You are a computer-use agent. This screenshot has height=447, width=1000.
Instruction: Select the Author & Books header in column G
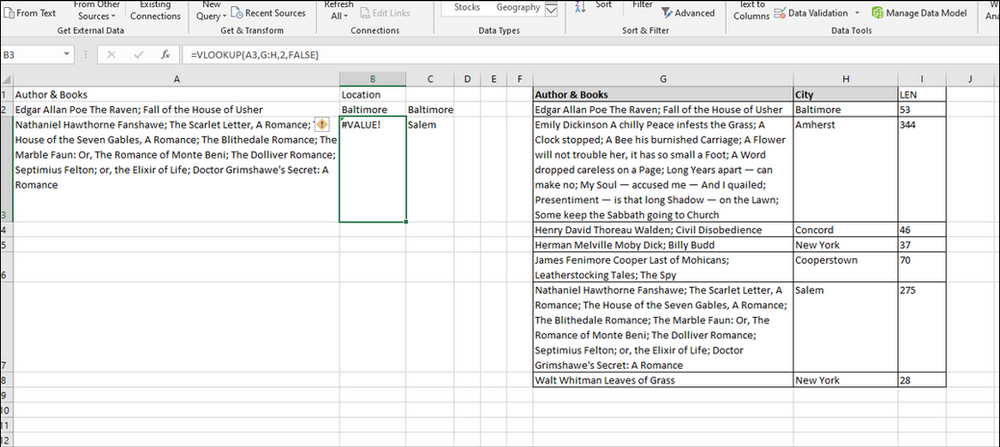coord(663,94)
